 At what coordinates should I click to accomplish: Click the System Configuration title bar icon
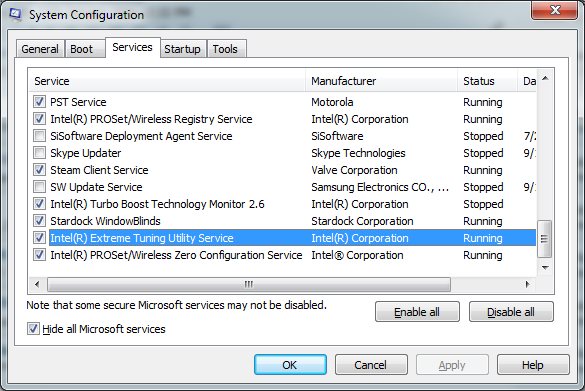pos(15,14)
